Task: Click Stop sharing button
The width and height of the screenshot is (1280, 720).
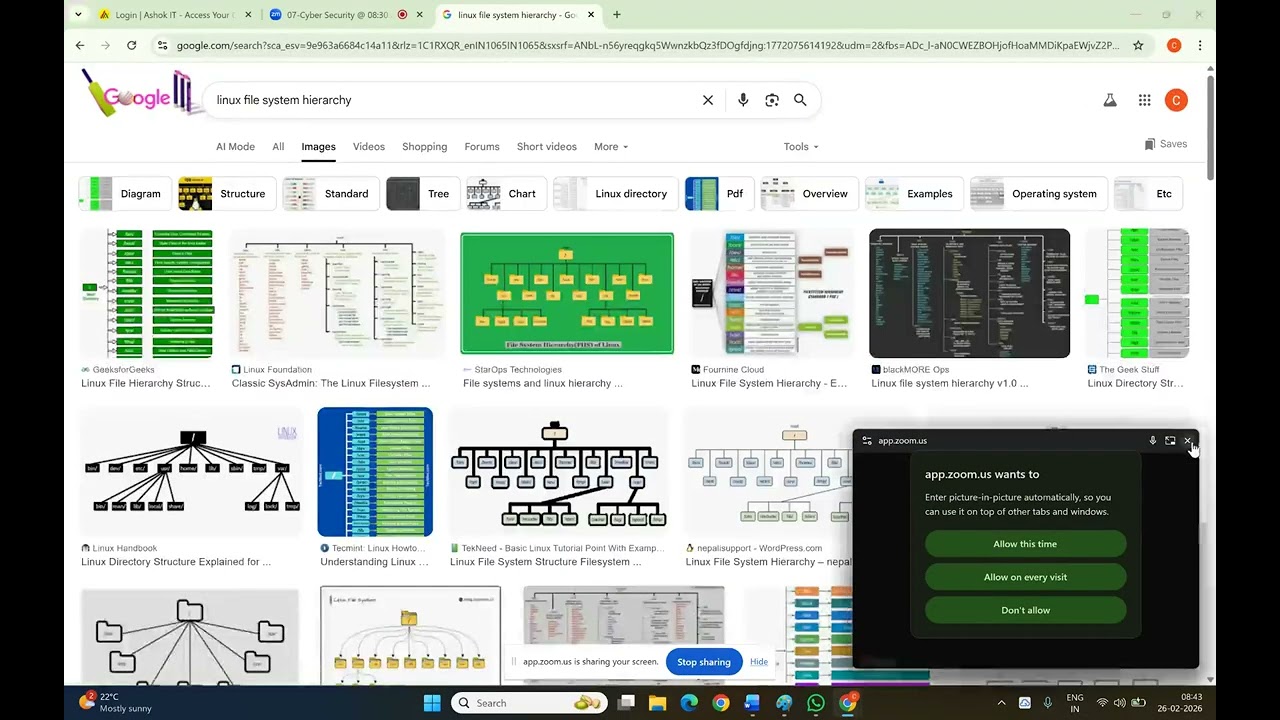Action: [x=704, y=662]
